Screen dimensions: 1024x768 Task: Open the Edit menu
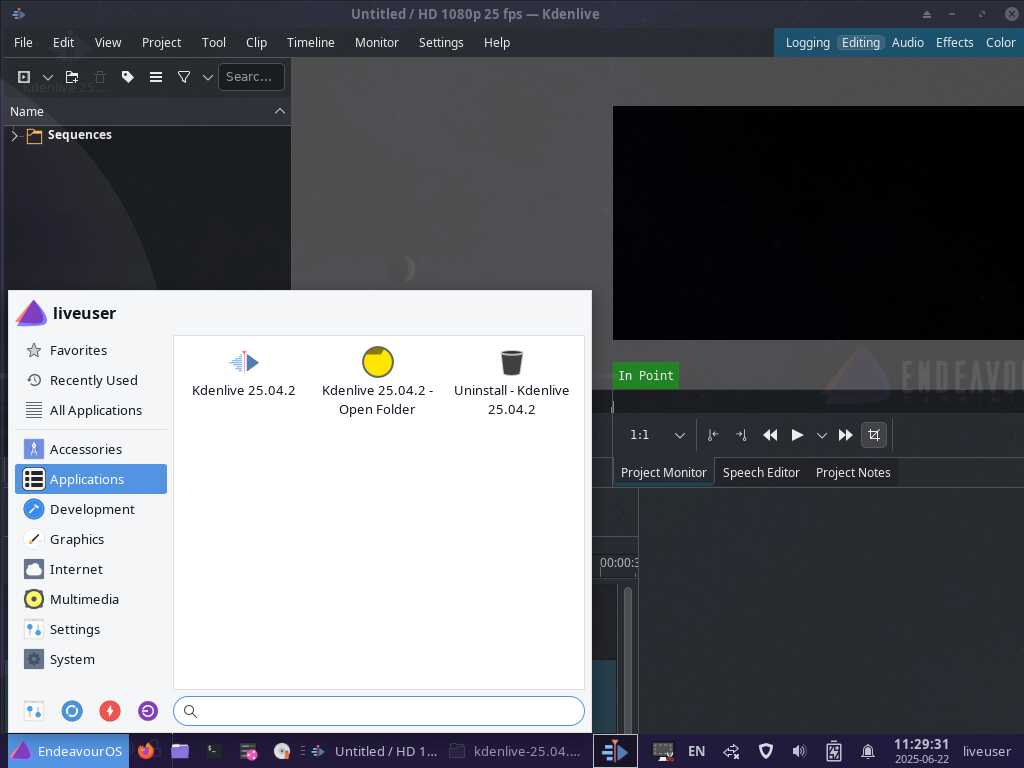click(63, 42)
